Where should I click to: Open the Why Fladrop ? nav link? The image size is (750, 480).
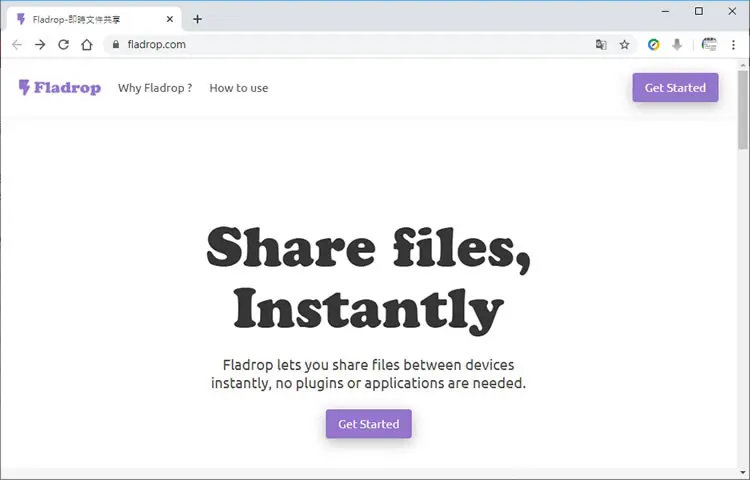point(155,88)
